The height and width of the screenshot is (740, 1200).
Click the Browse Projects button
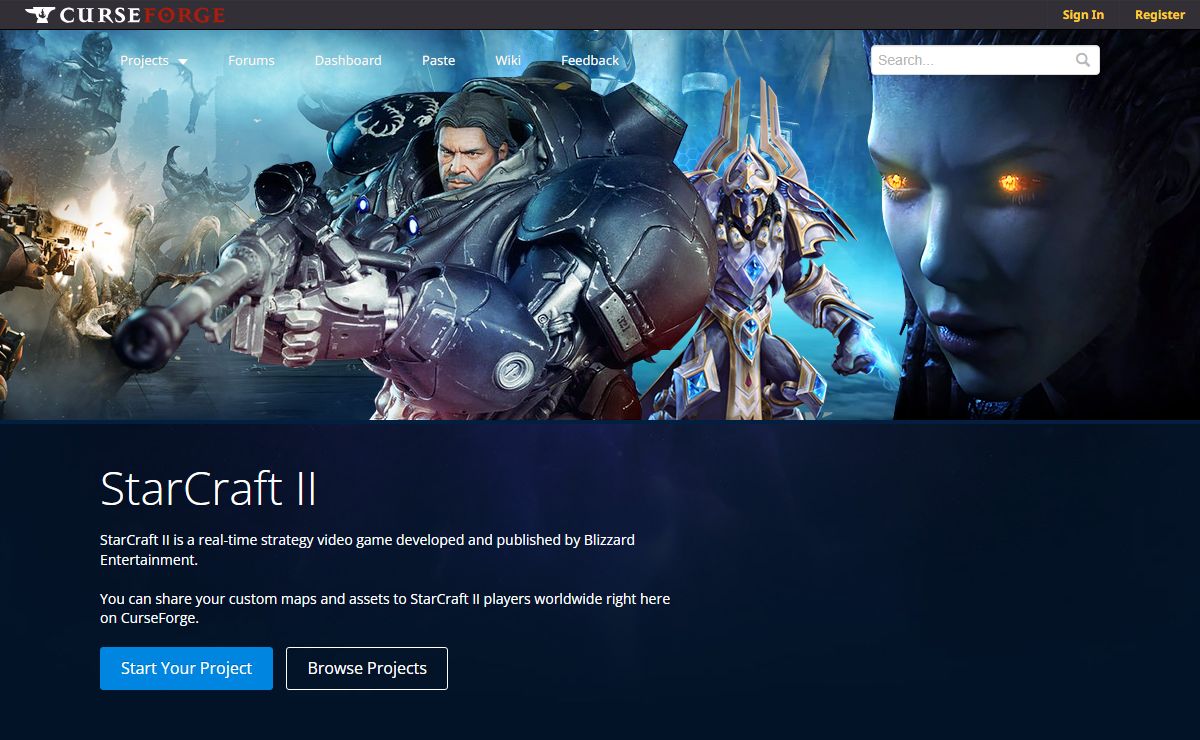pyautogui.click(x=367, y=668)
